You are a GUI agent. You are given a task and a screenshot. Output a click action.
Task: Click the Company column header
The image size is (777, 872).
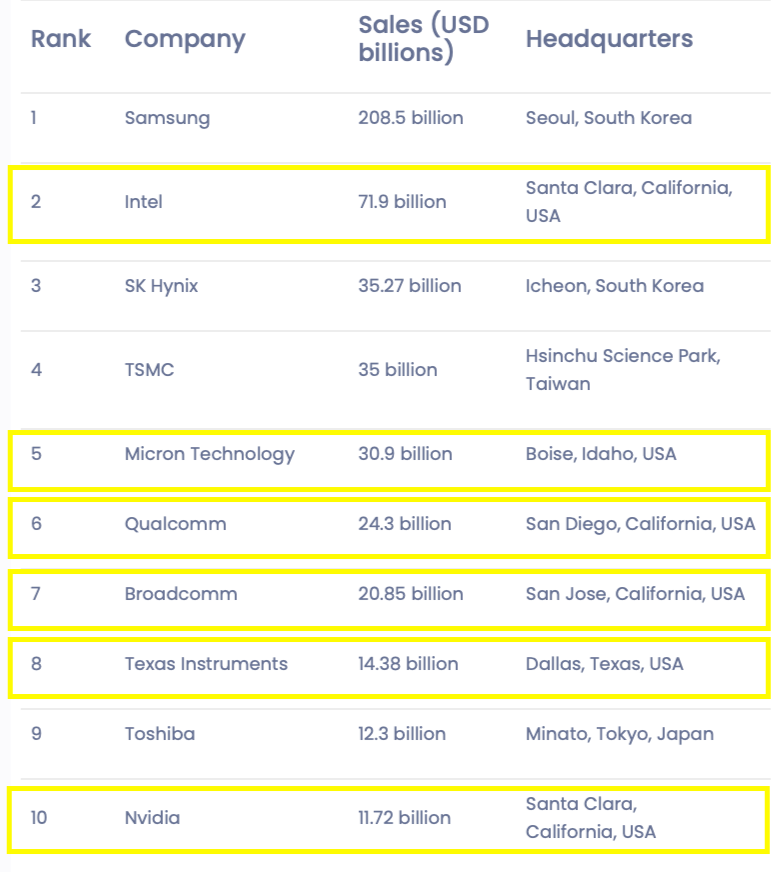185,40
